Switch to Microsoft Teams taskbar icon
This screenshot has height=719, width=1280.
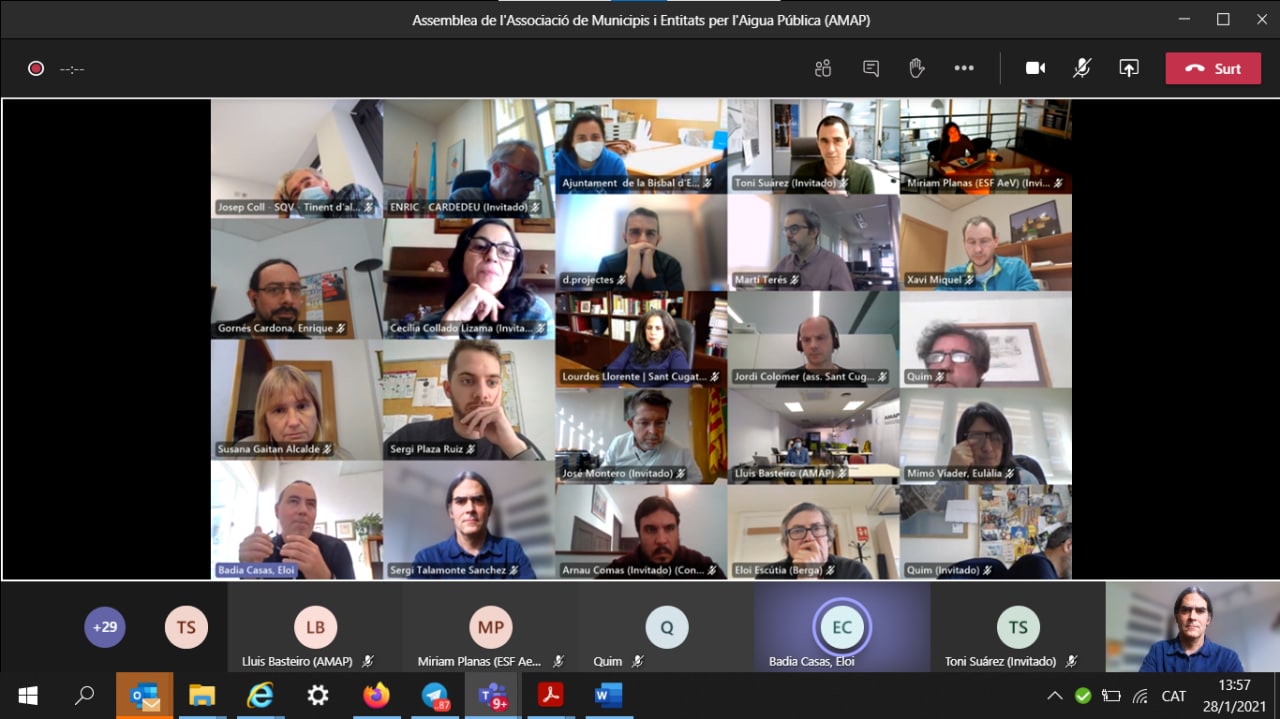tap(493, 696)
